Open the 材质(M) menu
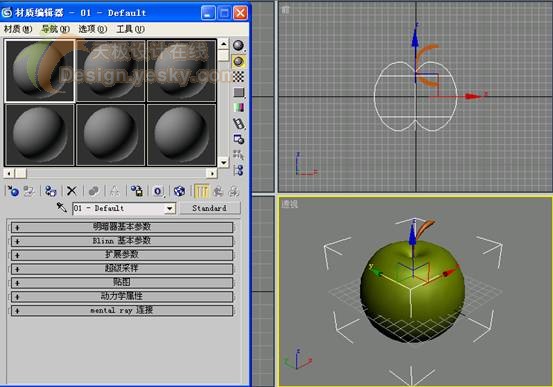The width and height of the screenshot is (553, 387). click(18, 29)
